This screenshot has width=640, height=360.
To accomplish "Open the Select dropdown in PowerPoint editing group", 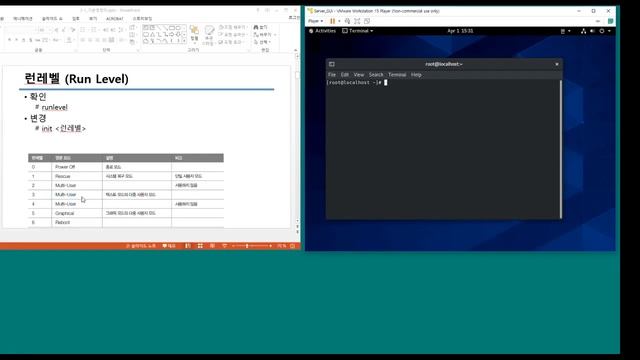I will click(262, 42).
